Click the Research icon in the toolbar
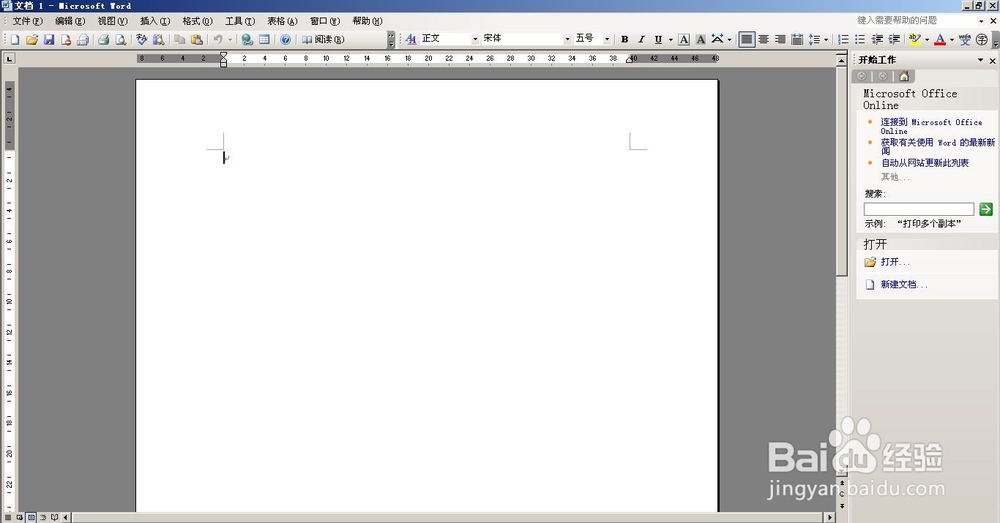The width and height of the screenshot is (1000, 523). [x=158, y=40]
